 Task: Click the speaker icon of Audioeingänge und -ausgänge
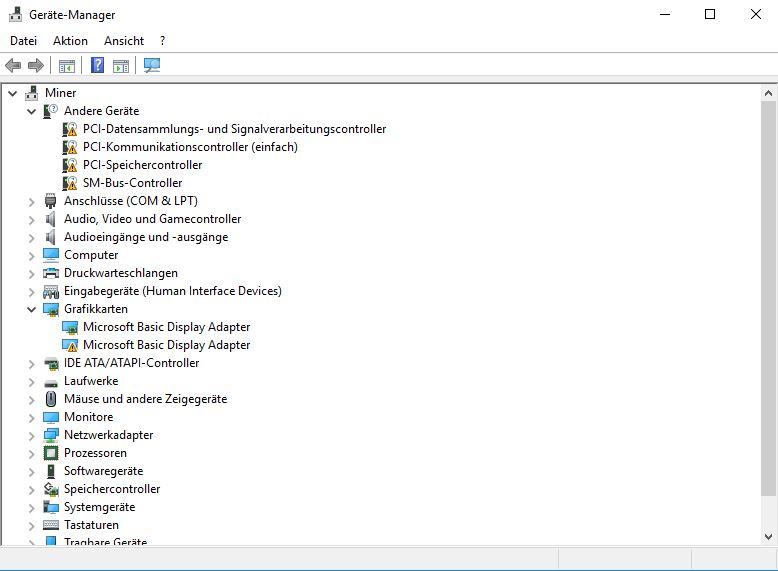[51, 237]
